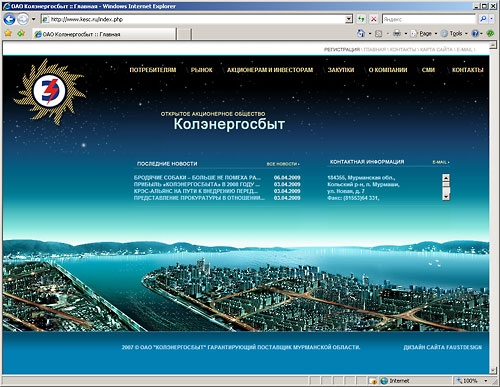Click the browser Forward arrow button

pyautogui.click(x=23, y=19)
